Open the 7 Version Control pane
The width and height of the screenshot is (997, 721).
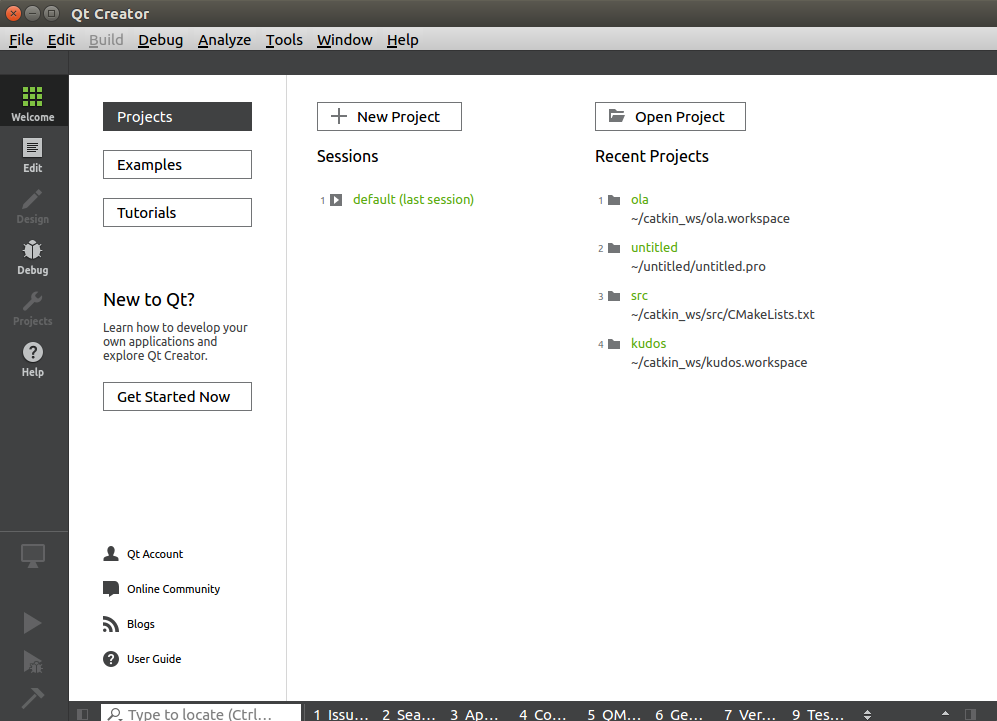pos(750,714)
